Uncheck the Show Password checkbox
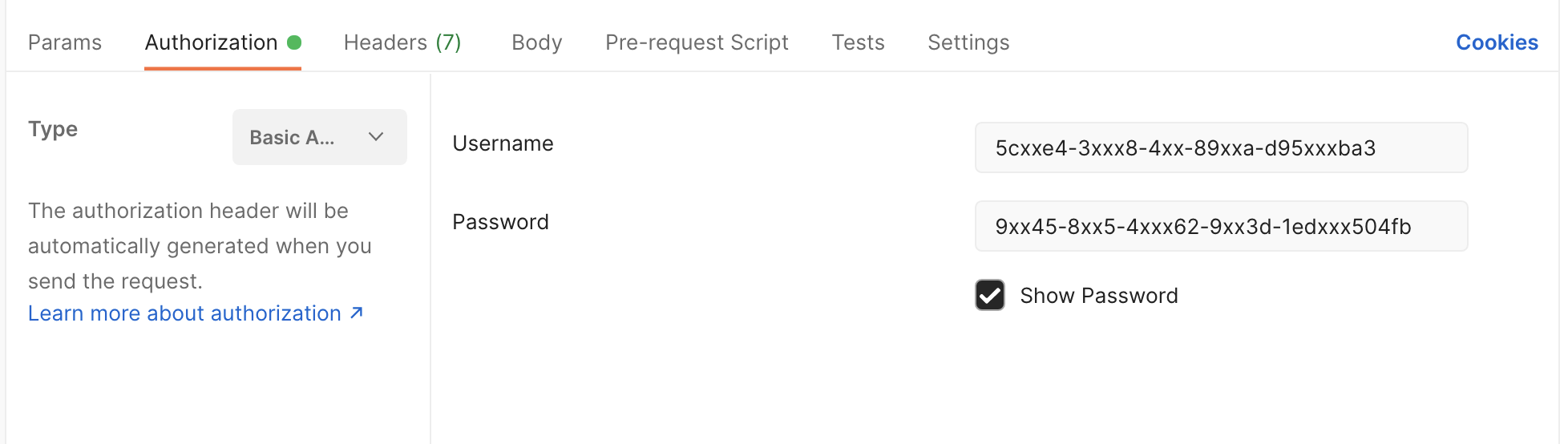This screenshot has height=444, width=1568. point(990,295)
